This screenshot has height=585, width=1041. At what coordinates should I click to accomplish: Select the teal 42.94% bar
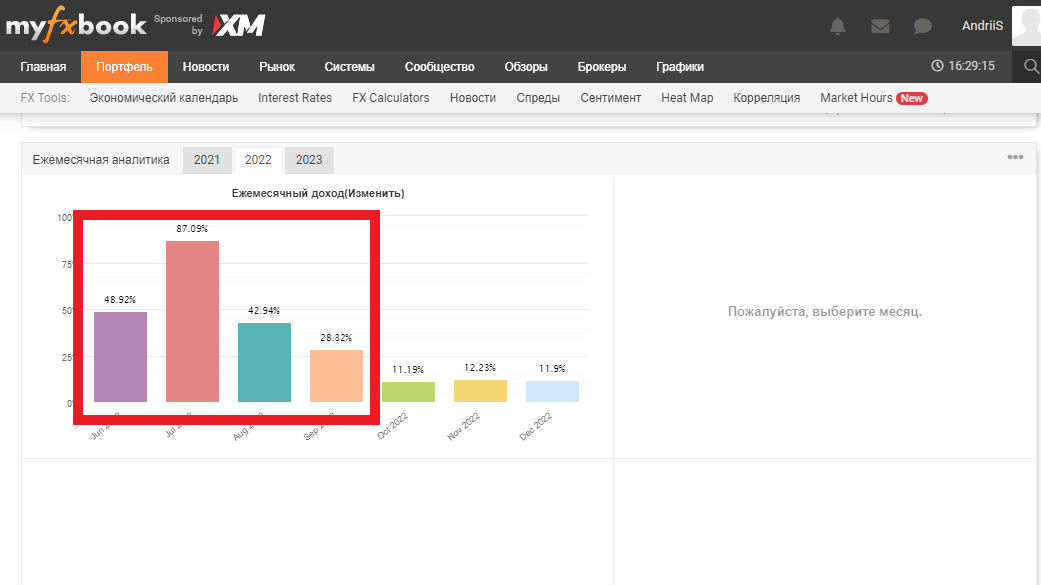pos(264,363)
